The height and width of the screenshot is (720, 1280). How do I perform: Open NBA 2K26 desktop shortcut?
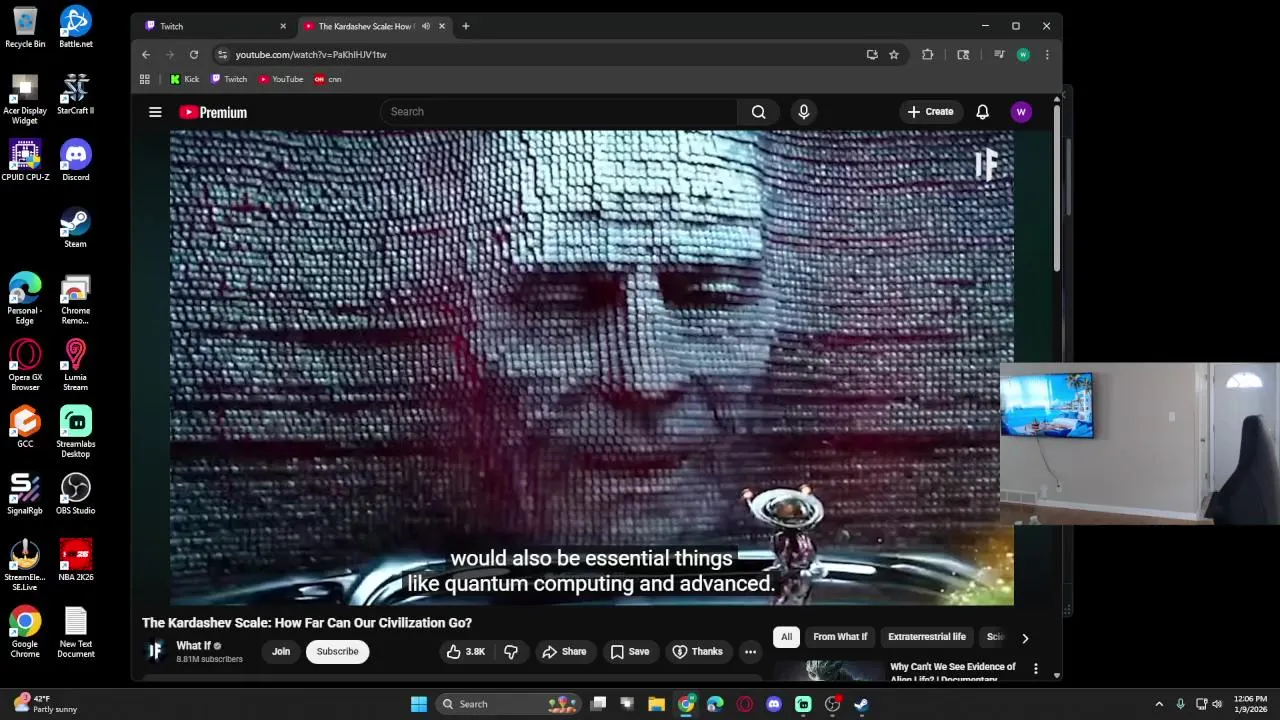tap(76, 560)
